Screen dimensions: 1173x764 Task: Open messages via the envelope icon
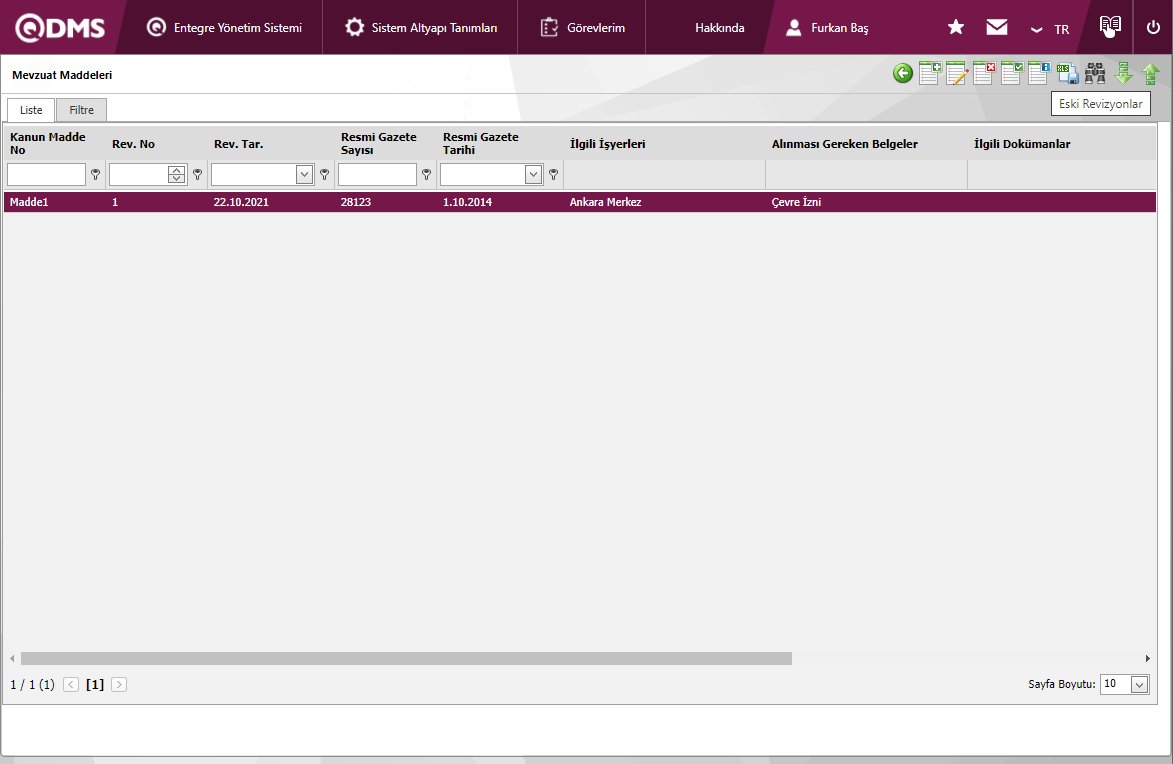[996, 28]
